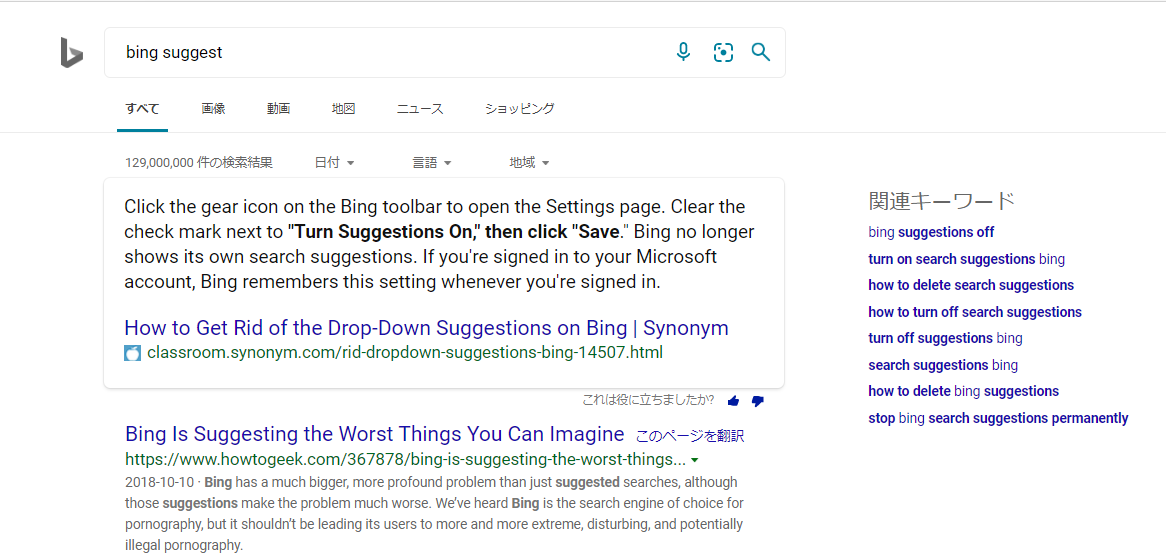Select 'search suggestions bing' keyword

click(943, 365)
